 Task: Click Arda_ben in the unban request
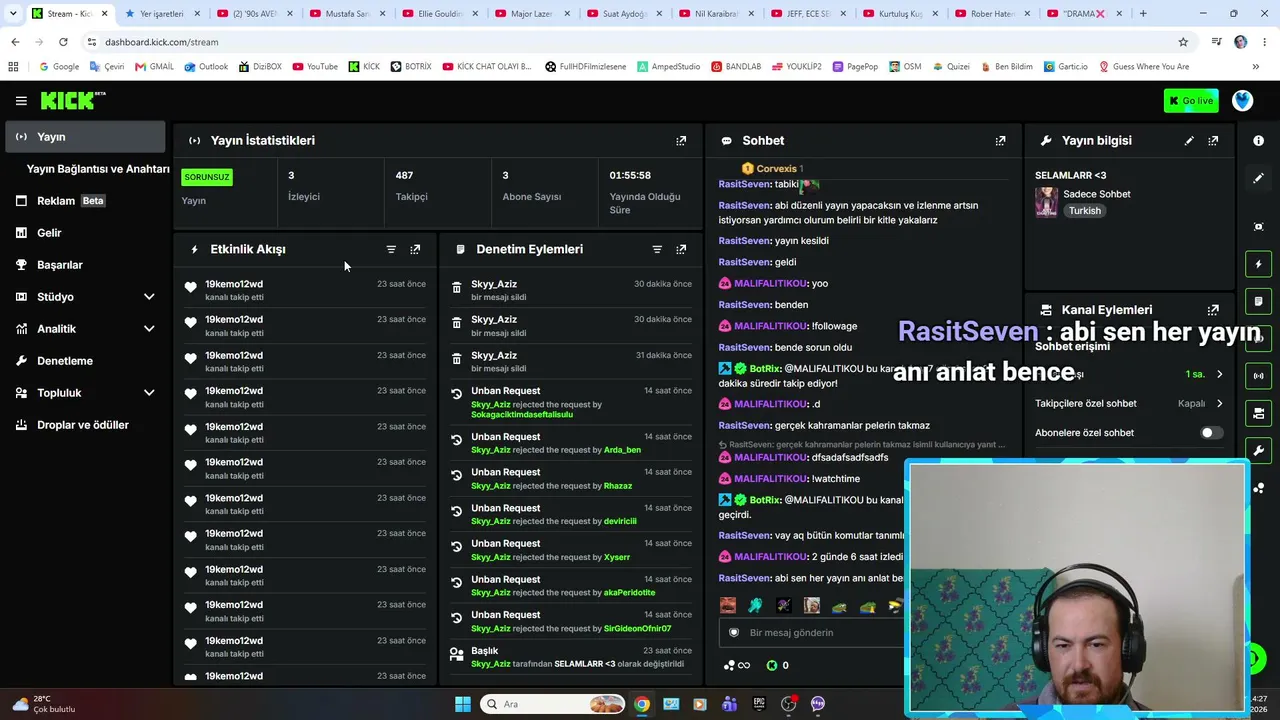pos(622,450)
